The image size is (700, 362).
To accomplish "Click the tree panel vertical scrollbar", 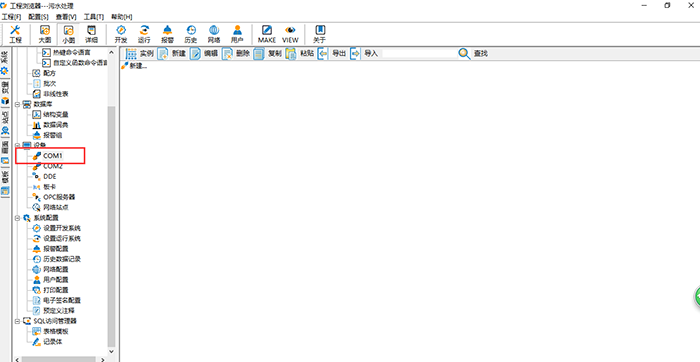I will [x=112, y=225].
